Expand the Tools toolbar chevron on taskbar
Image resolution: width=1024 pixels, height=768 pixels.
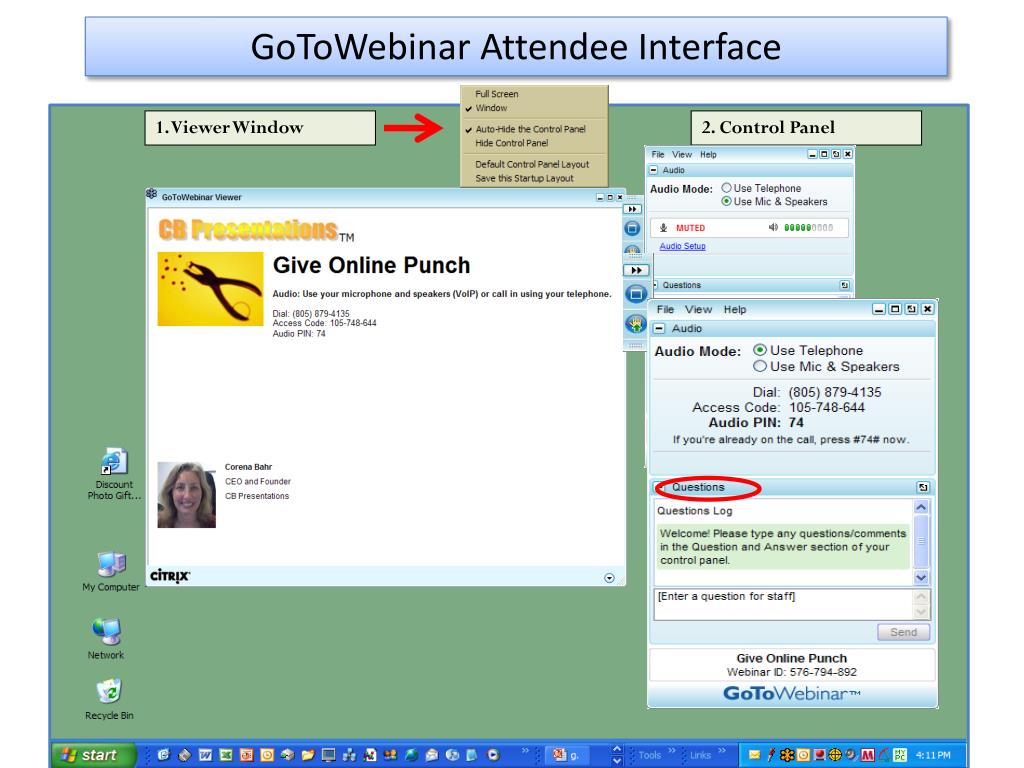coord(672,751)
